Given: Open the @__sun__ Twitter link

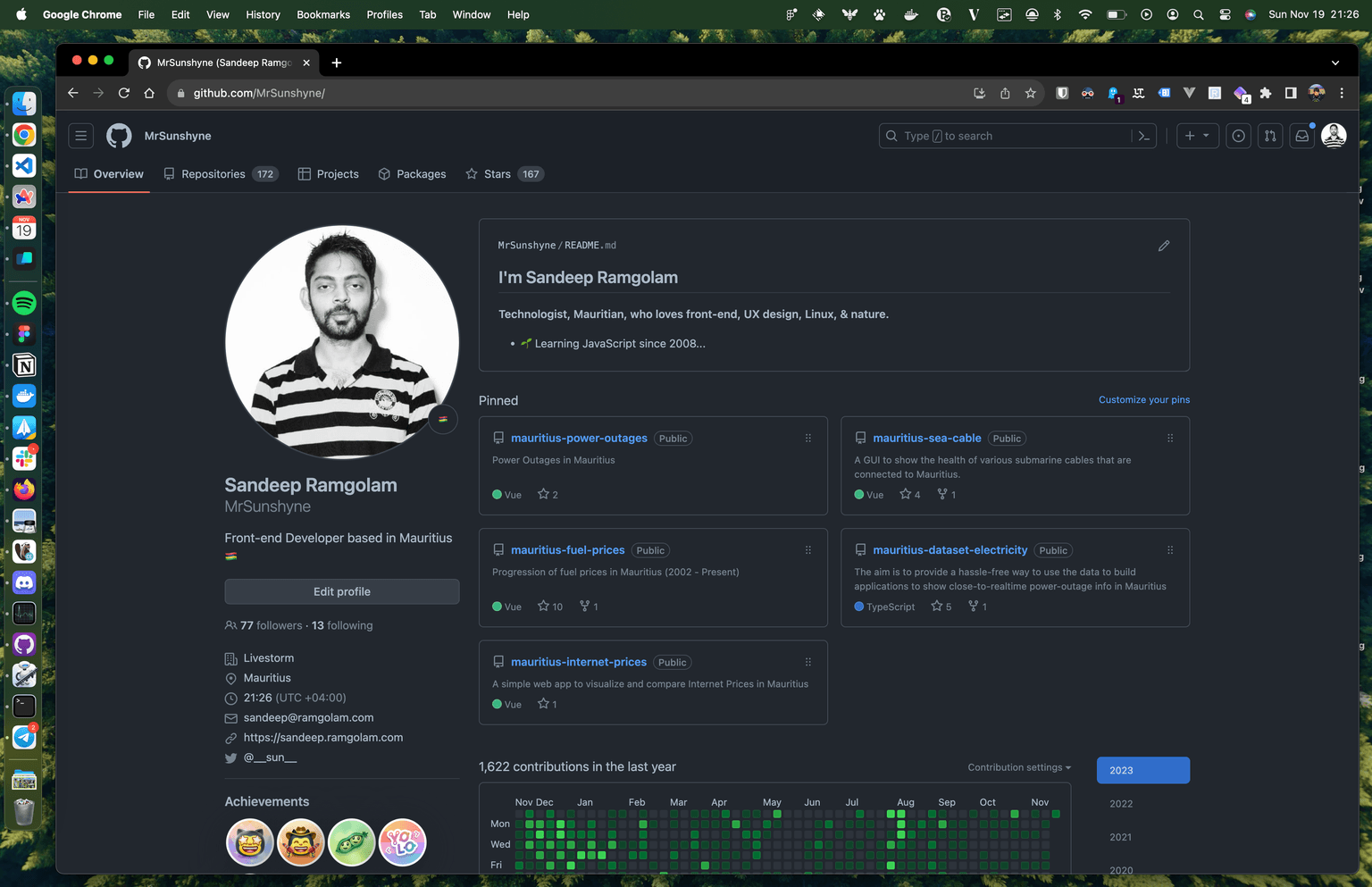Looking at the screenshot, I should pyautogui.click(x=270, y=757).
